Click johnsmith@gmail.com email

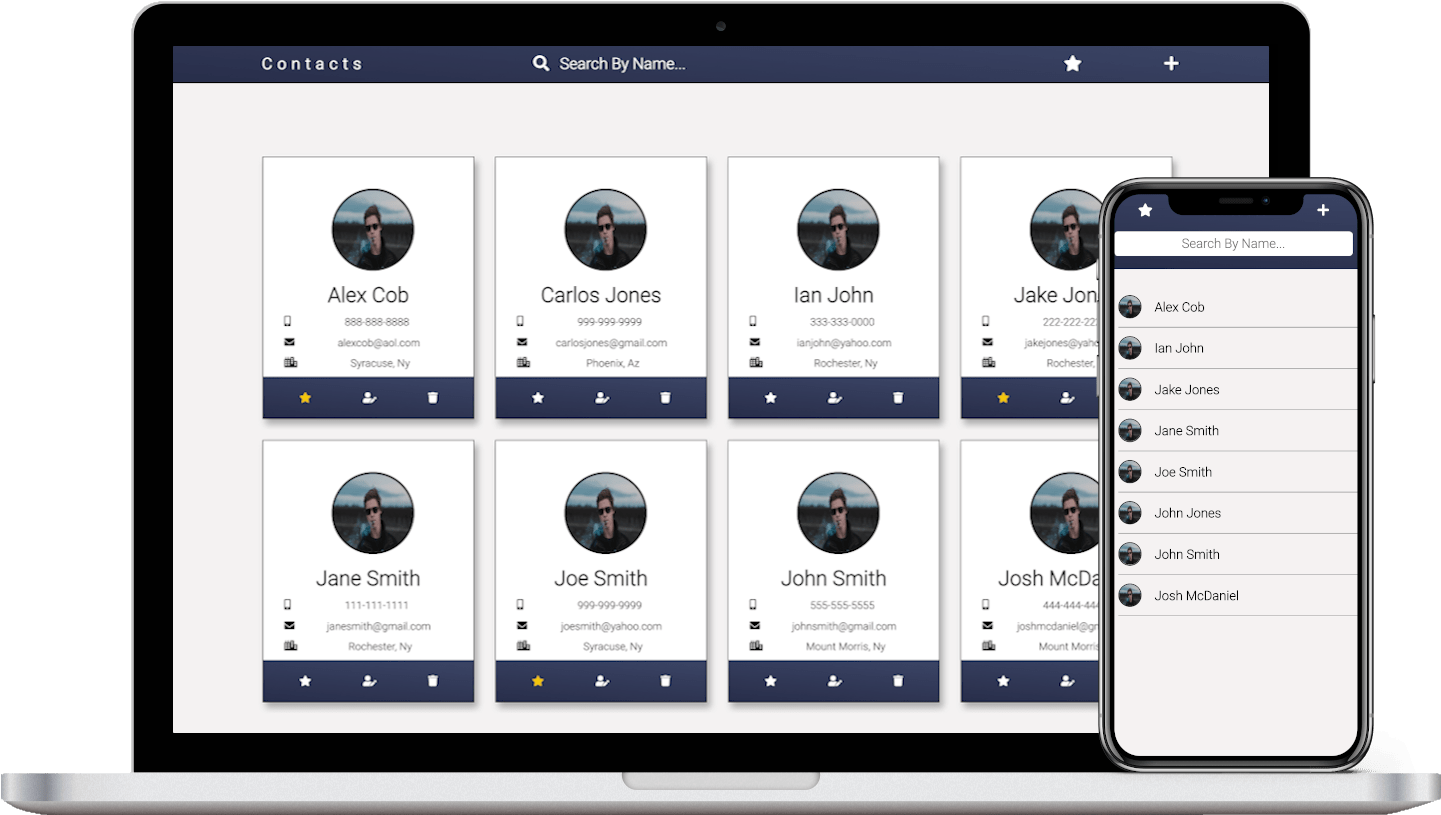pyautogui.click(x=844, y=627)
